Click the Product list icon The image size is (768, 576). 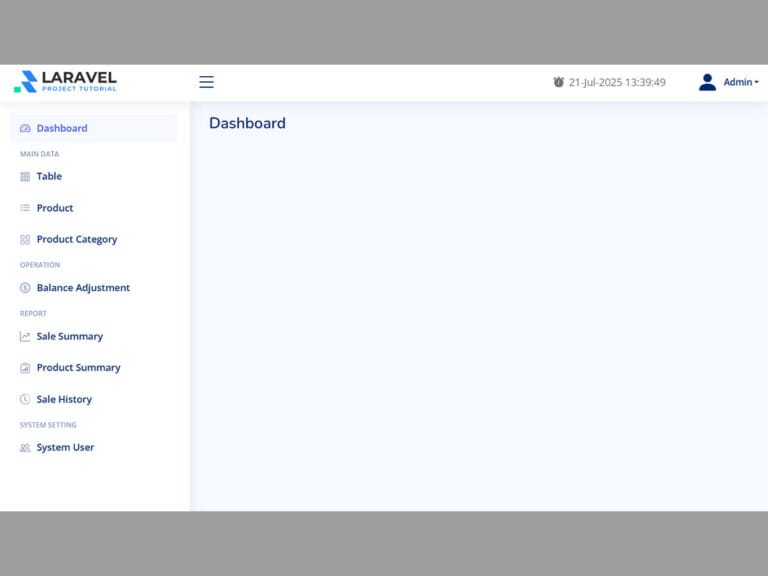[x=25, y=208]
